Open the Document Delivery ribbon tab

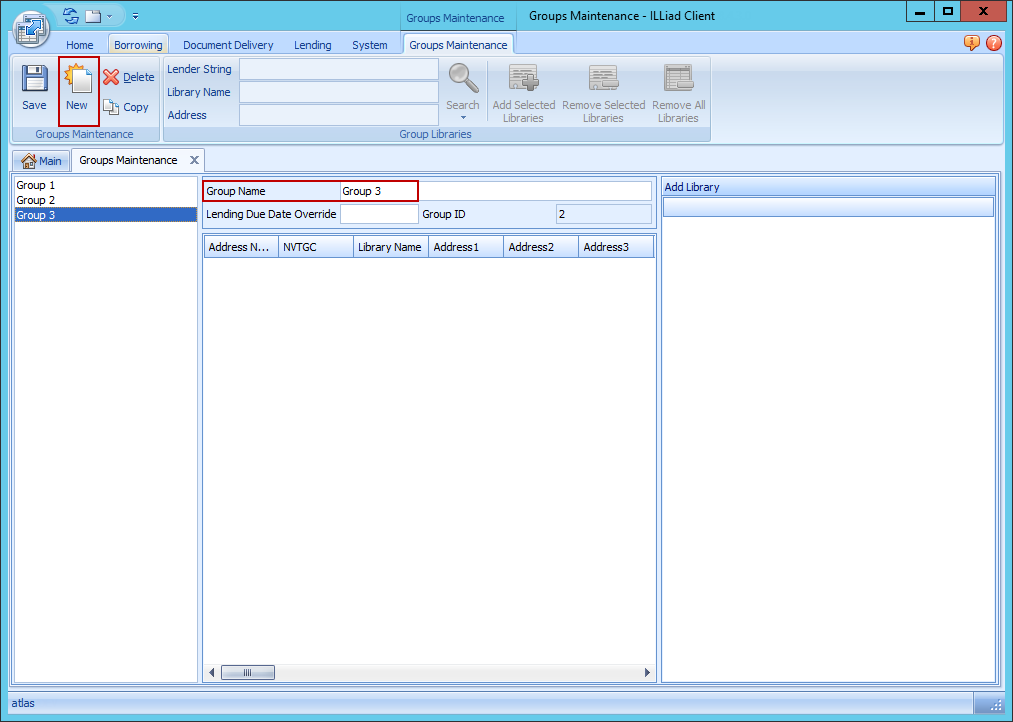228,45
